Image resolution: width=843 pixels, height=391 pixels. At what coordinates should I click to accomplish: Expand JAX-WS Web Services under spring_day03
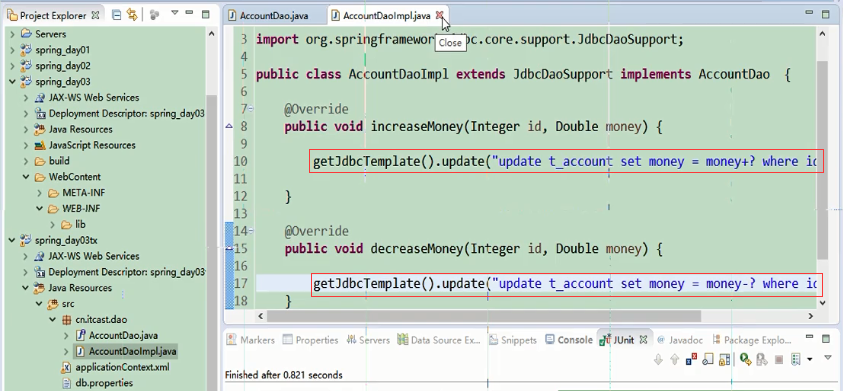point(26,98)
